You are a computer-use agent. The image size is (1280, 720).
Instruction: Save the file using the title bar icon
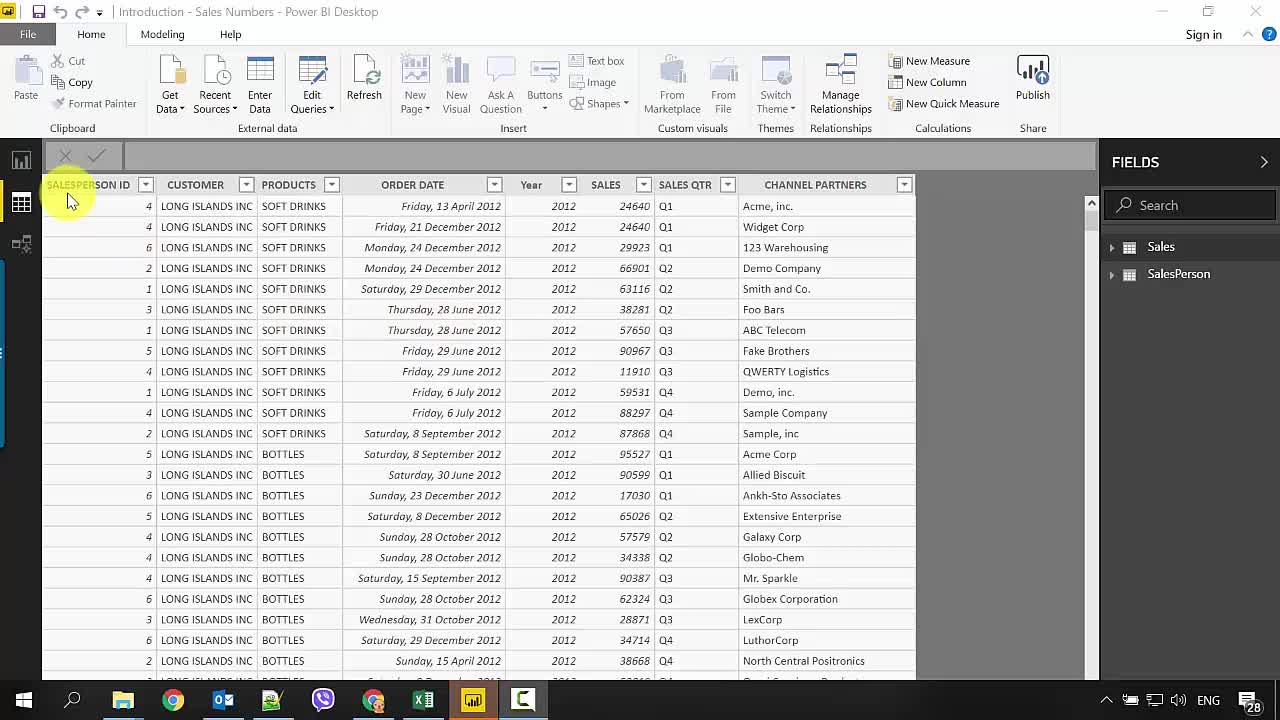pyautogui.click(x=38, y=12)
